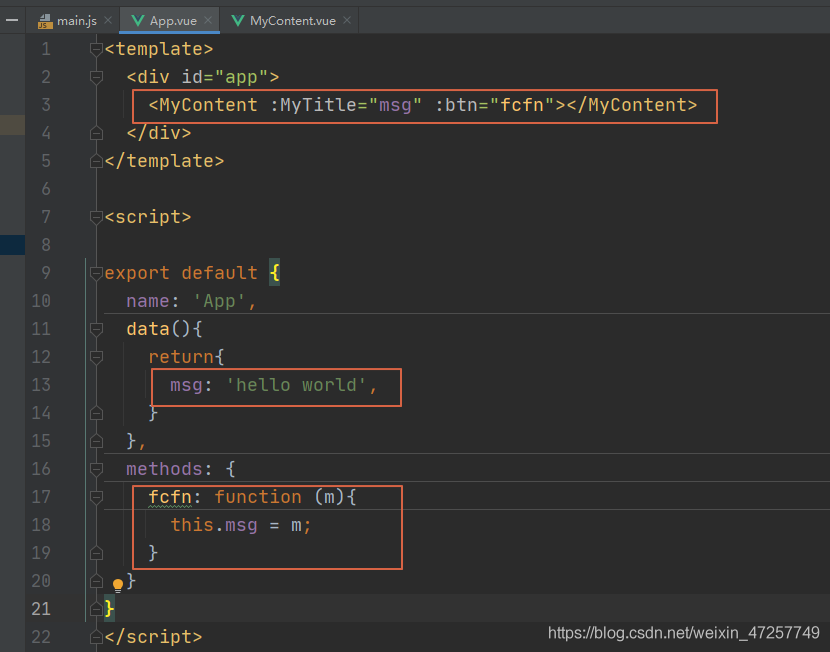
Task: Collapse the export default block on line 9
Action: click(x=96, y=273)
